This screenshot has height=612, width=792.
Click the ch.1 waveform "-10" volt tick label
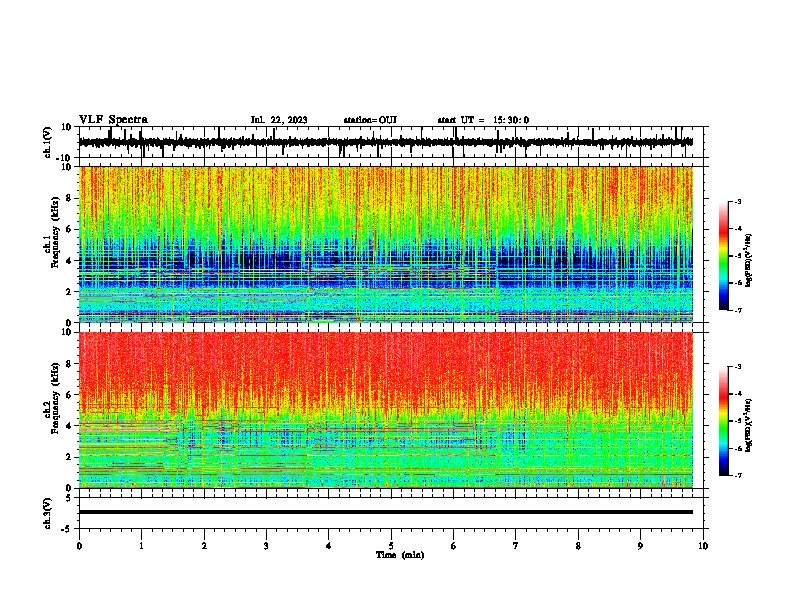tap(65, 158)
